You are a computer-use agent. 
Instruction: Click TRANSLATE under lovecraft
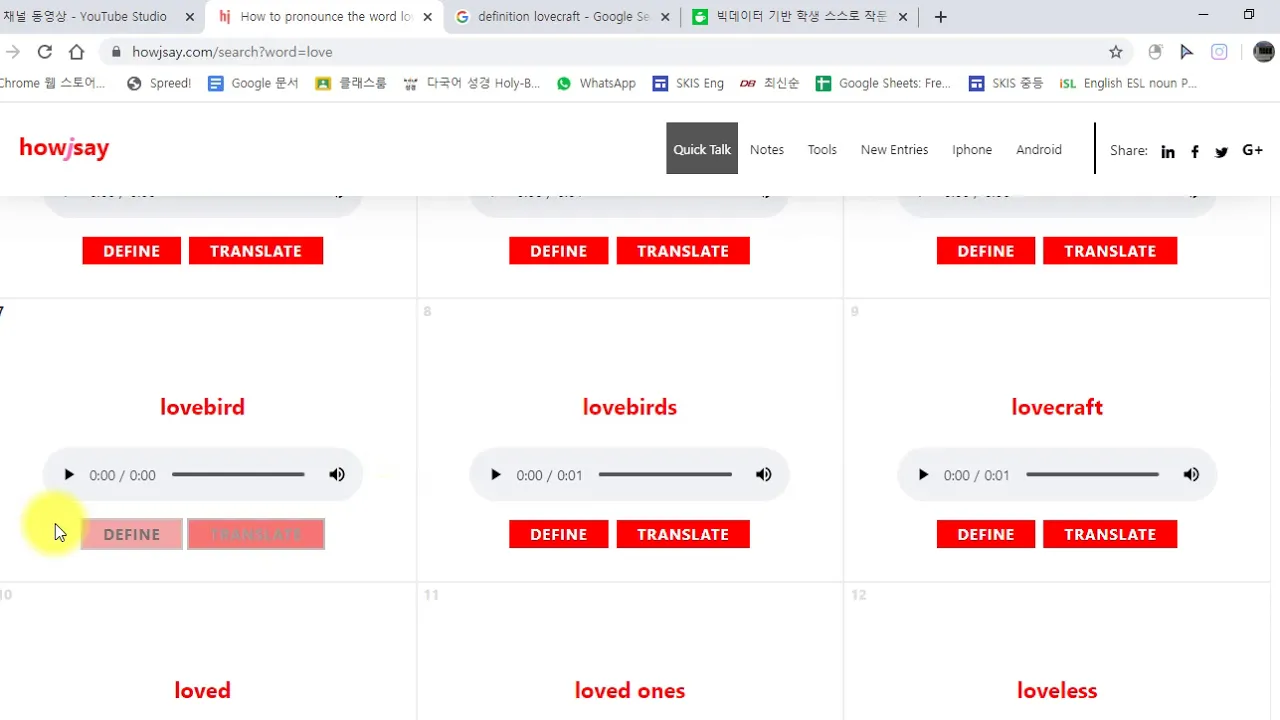tap(1110, 534)
